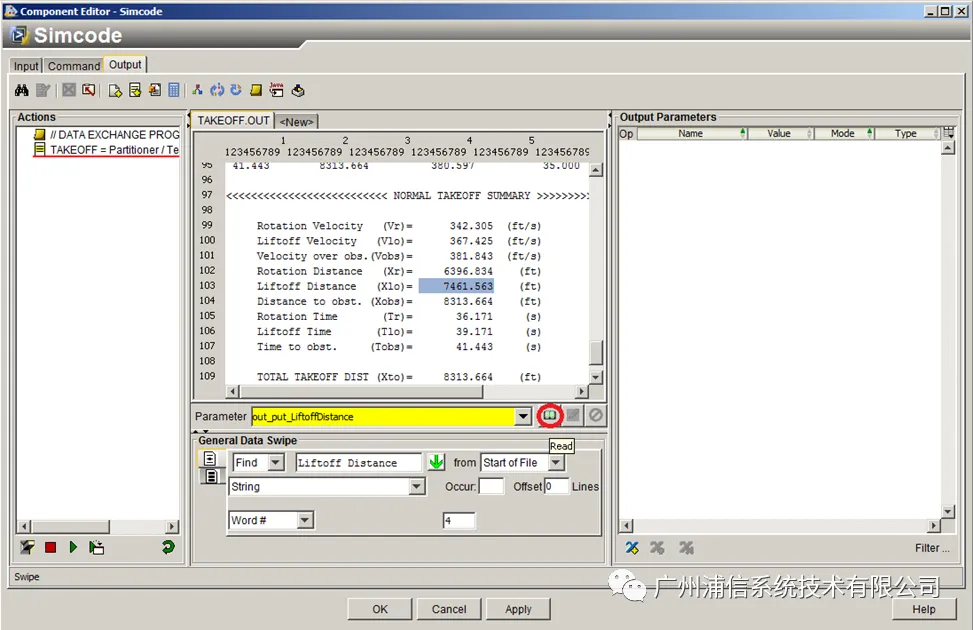The image size is (973, 630).
Task: Open the Find action dropdown
Action: 276,462
